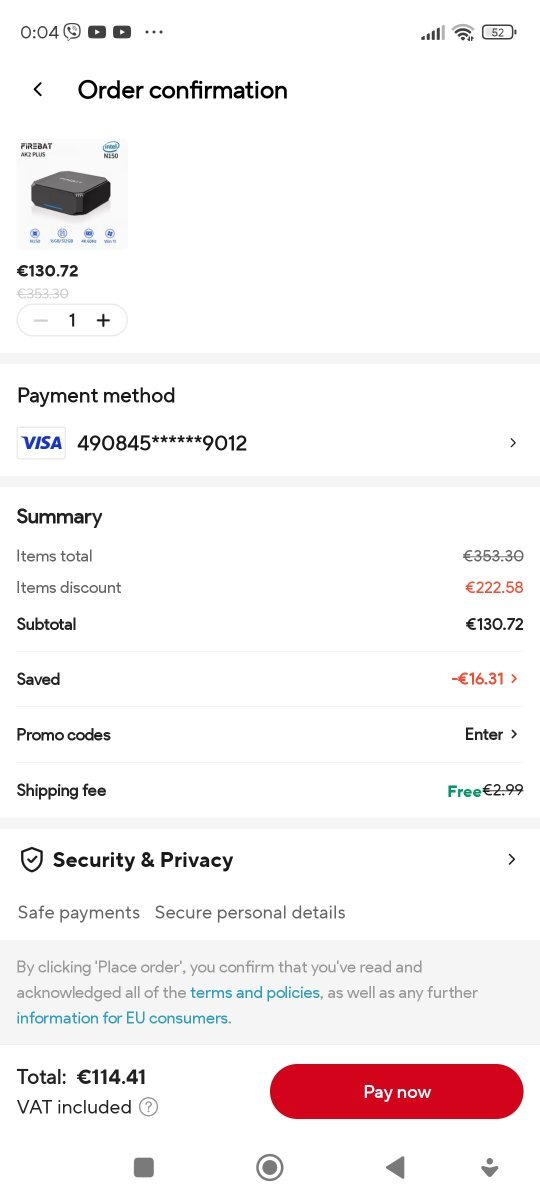Go back using the top-left arrow

[38, 90]
